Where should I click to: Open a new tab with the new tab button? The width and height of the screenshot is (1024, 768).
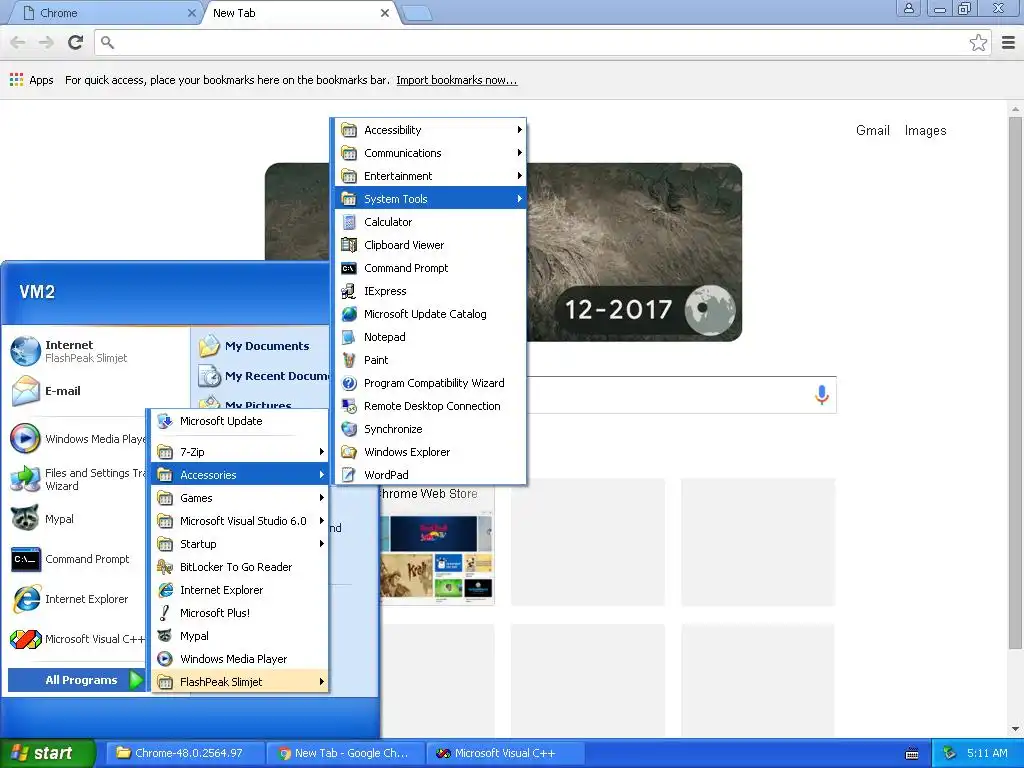[x=417, y=13]
